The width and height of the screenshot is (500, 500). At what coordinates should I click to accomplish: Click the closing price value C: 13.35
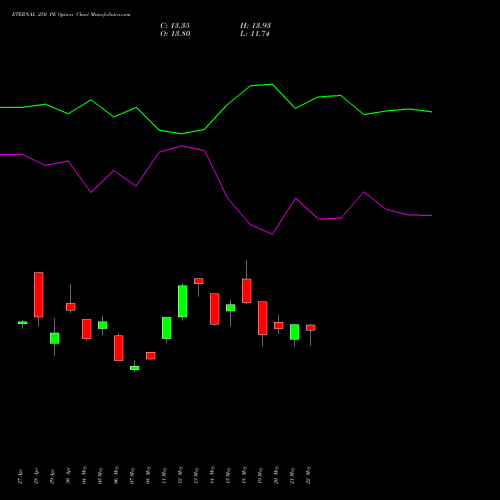click(175, 26)
